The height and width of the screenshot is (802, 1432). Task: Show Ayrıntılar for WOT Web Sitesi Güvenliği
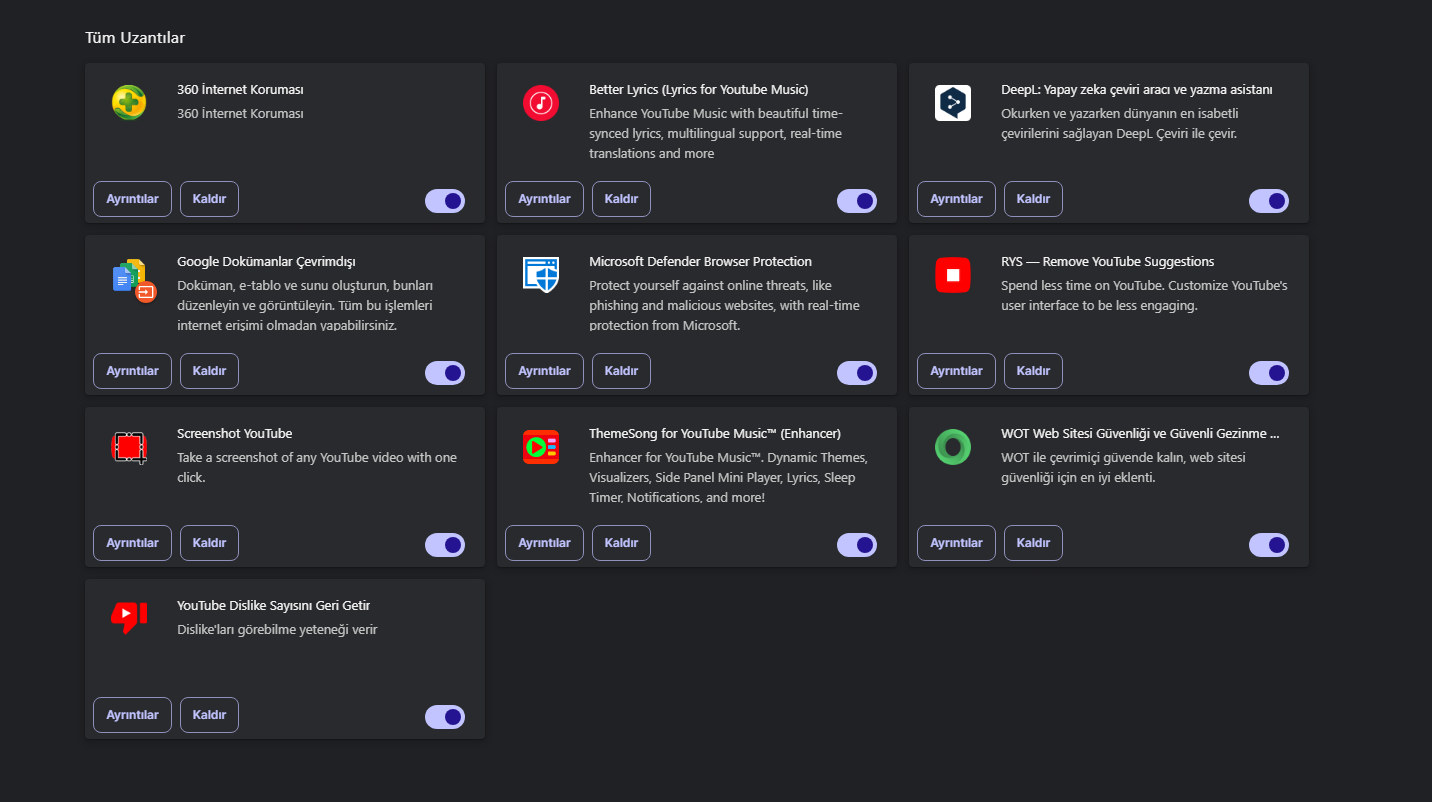coord(957,543)
